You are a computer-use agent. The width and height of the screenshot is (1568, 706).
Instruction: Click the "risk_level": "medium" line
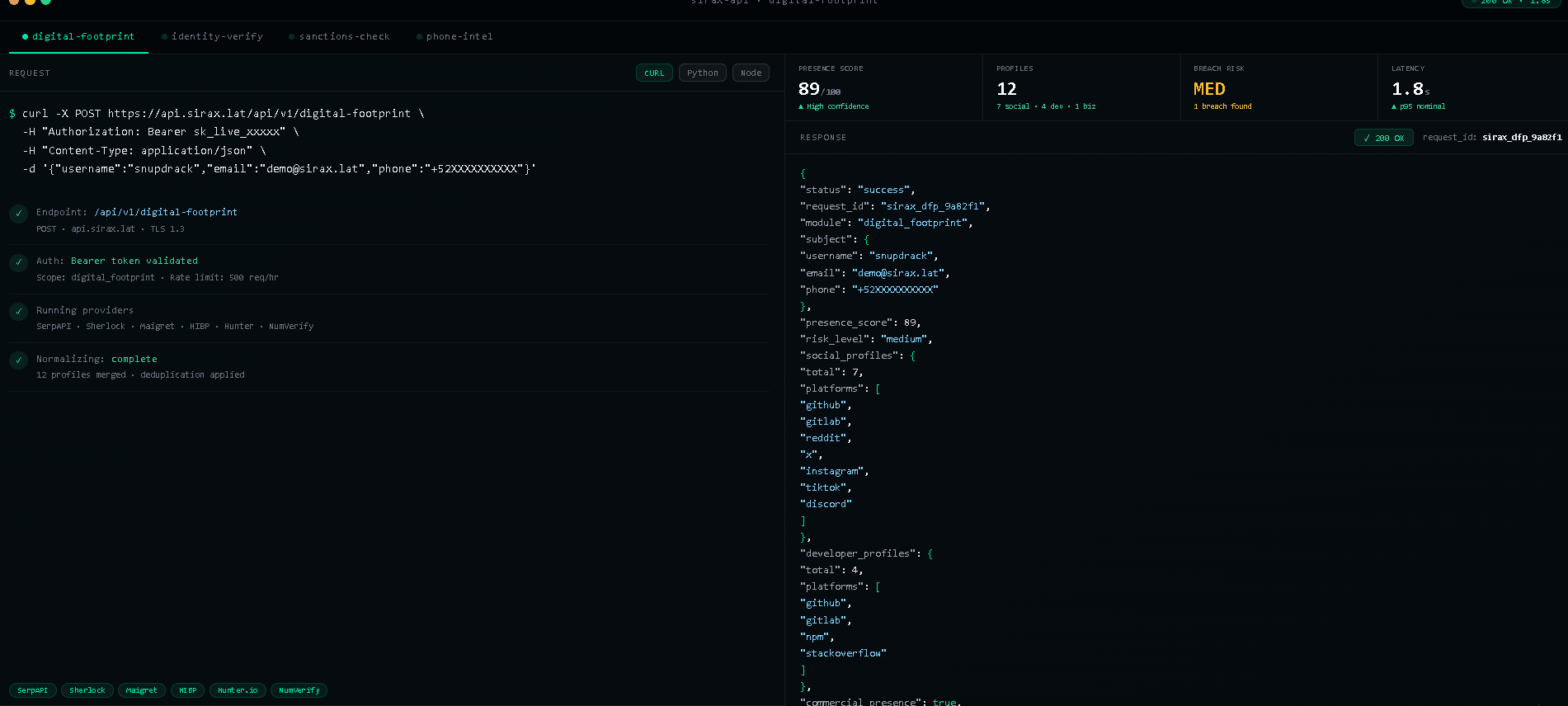(x=866, y=339)
